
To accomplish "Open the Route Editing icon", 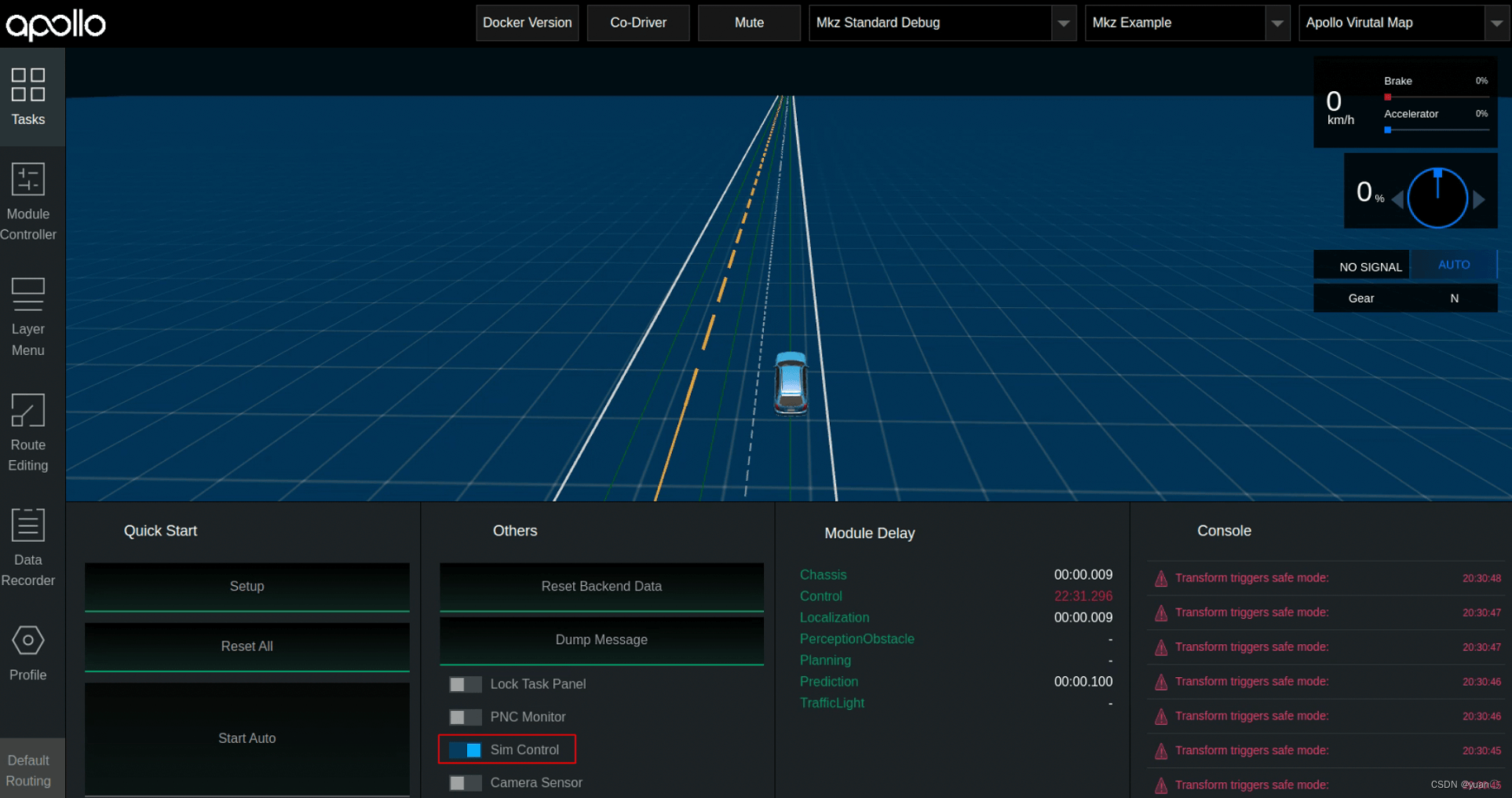I will tap(28, 410).
